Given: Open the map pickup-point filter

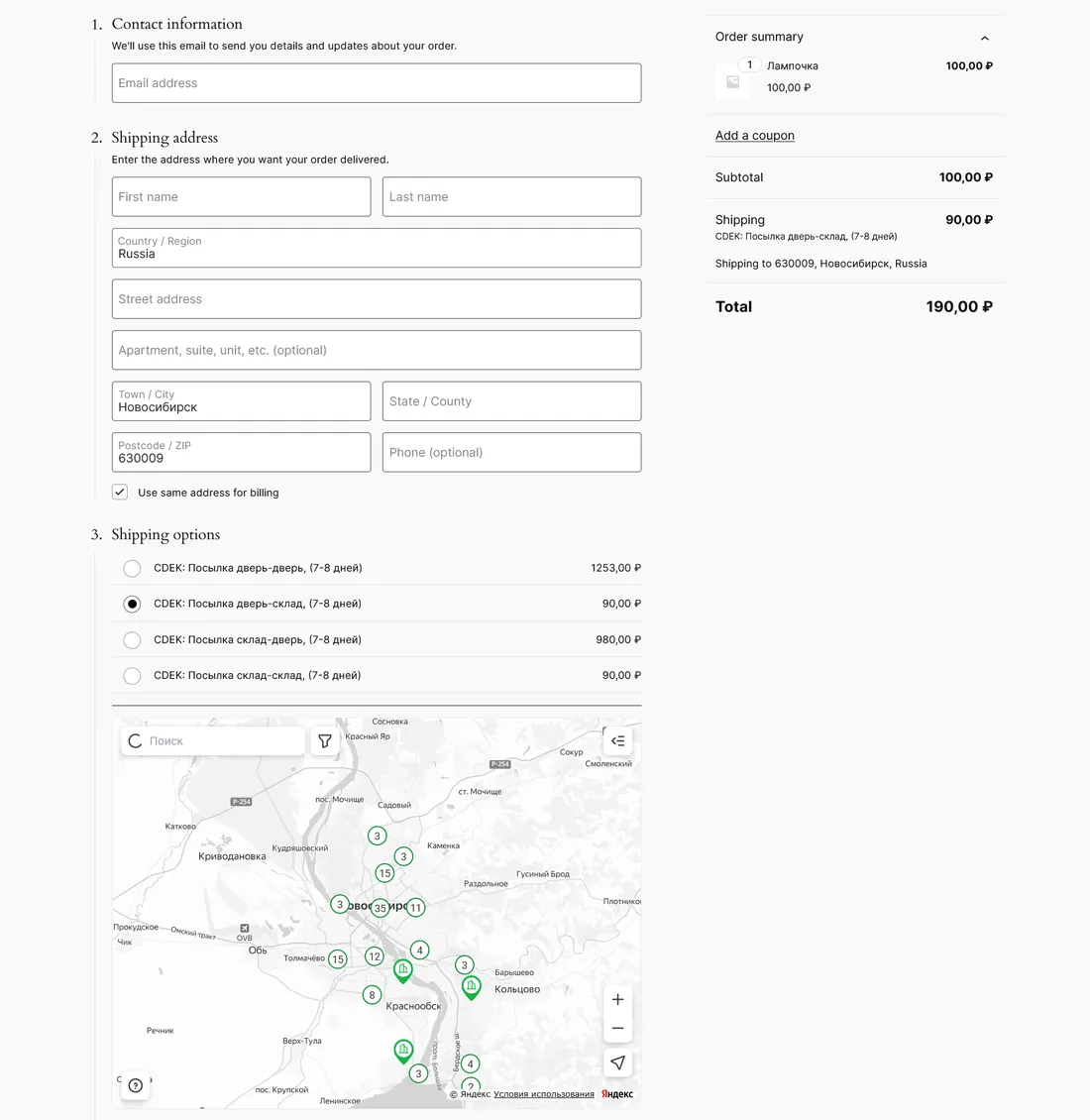Looking at the screenshot, I should point(325,741).
